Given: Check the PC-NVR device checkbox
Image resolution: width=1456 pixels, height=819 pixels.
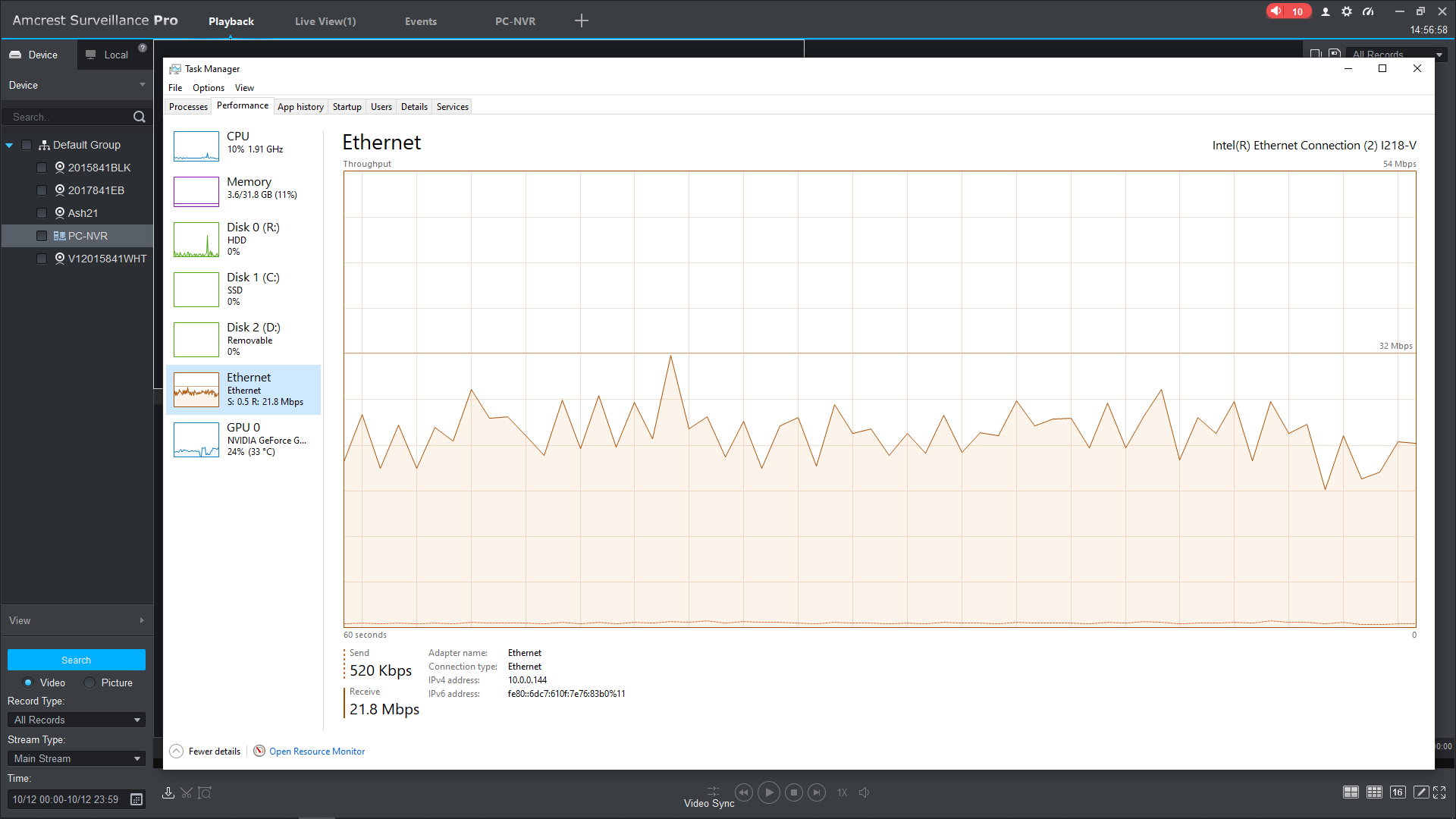Looking at the screenshot, I should (42, 236).
